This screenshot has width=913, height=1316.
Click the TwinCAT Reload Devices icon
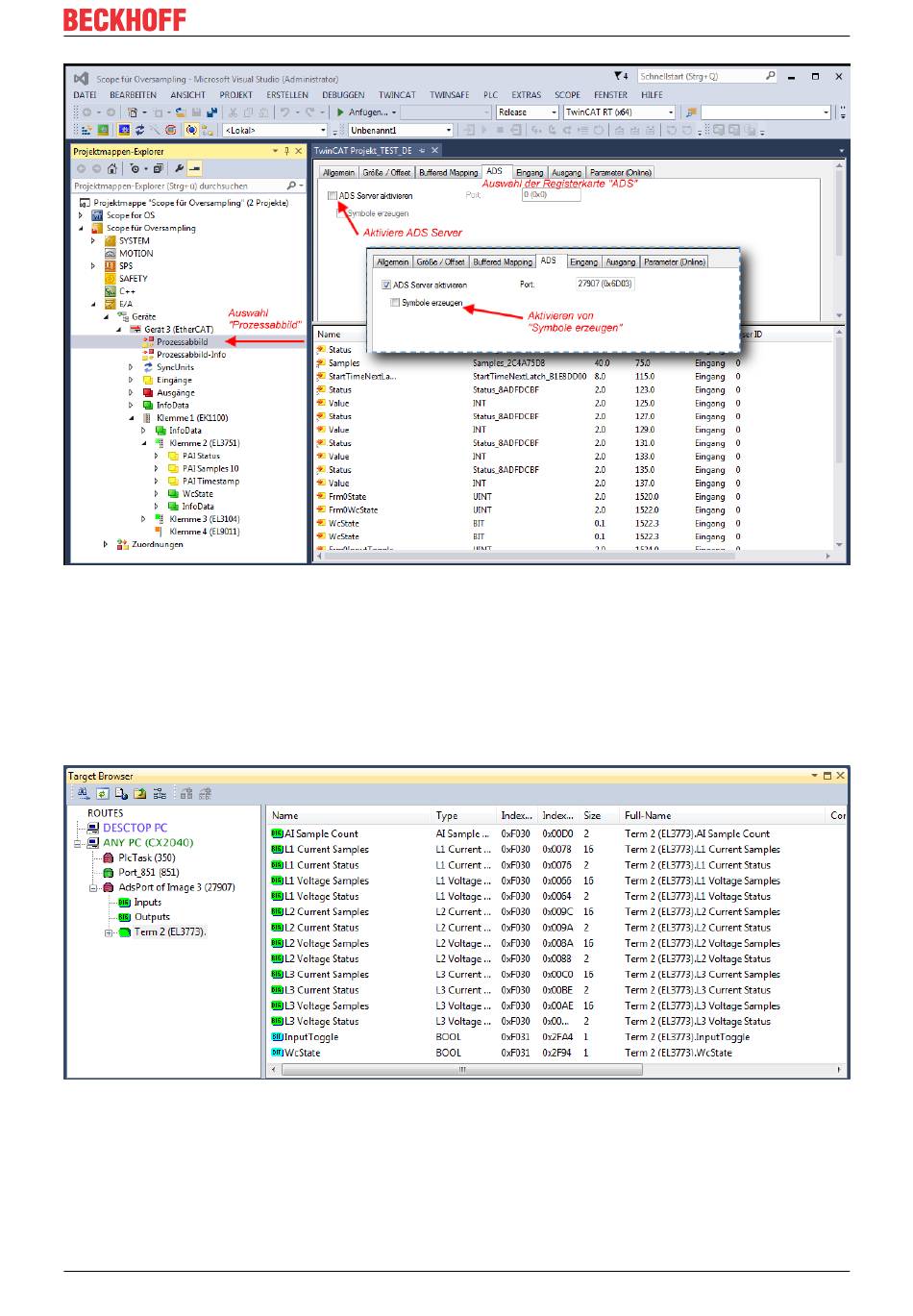point(140,130)
